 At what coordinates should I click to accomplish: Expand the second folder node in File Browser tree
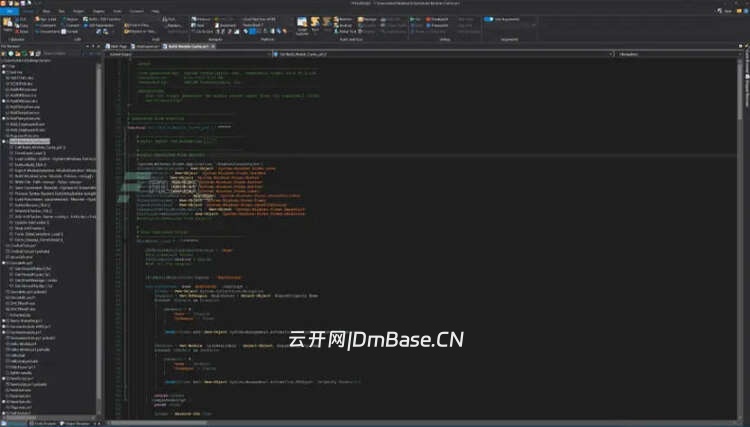click(4, 72)
